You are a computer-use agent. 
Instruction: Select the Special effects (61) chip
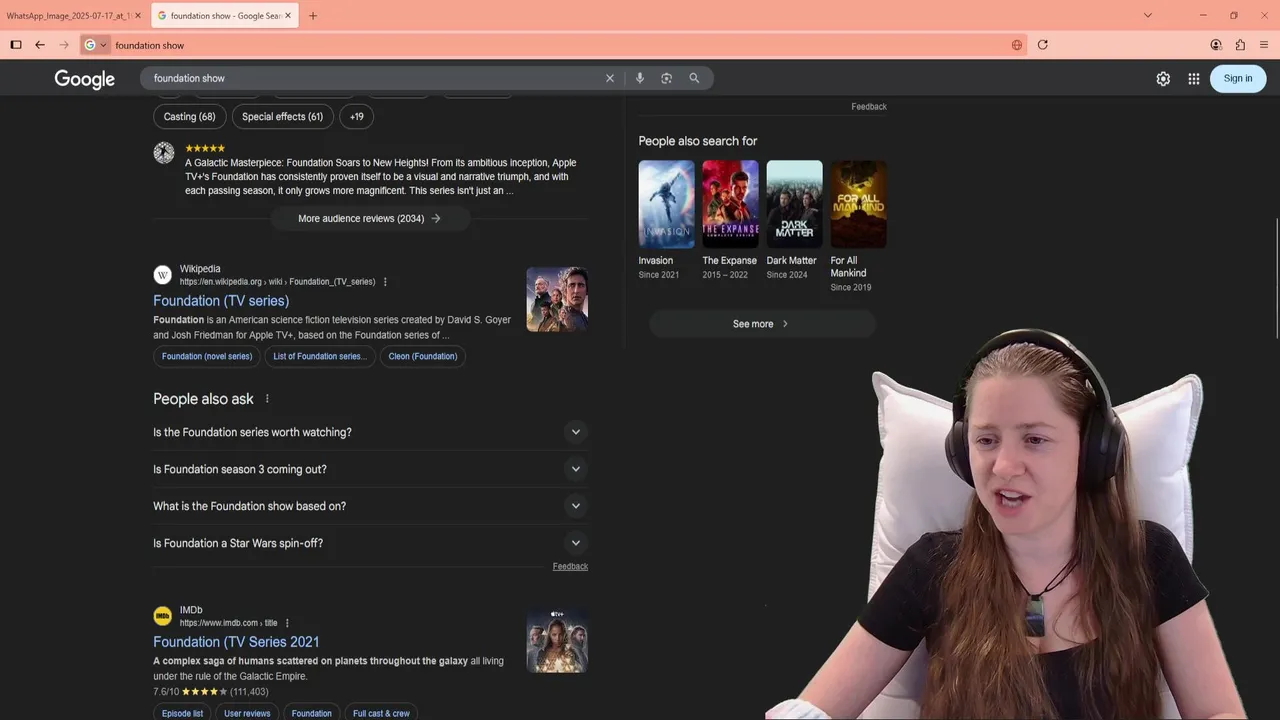(282, 117)
